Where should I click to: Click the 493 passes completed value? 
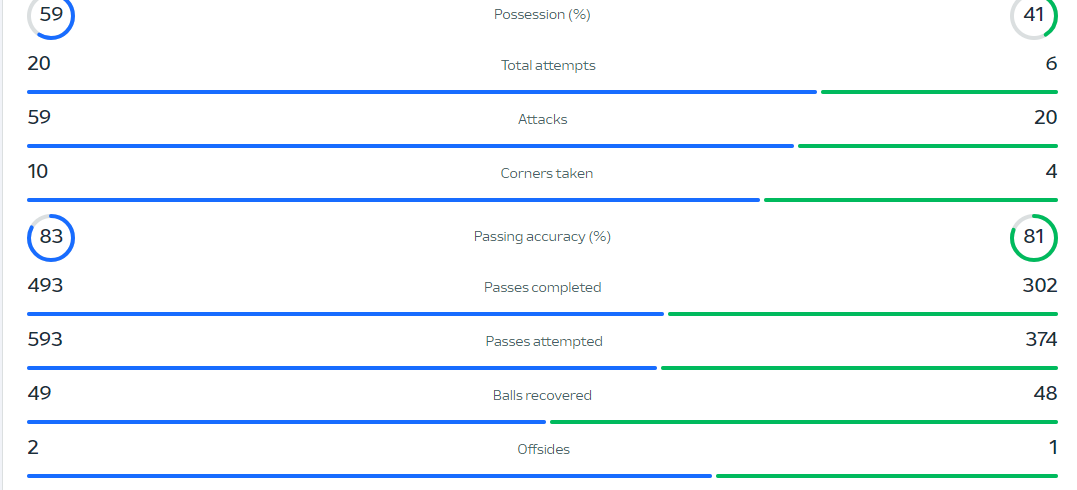(x=45, y=285)
